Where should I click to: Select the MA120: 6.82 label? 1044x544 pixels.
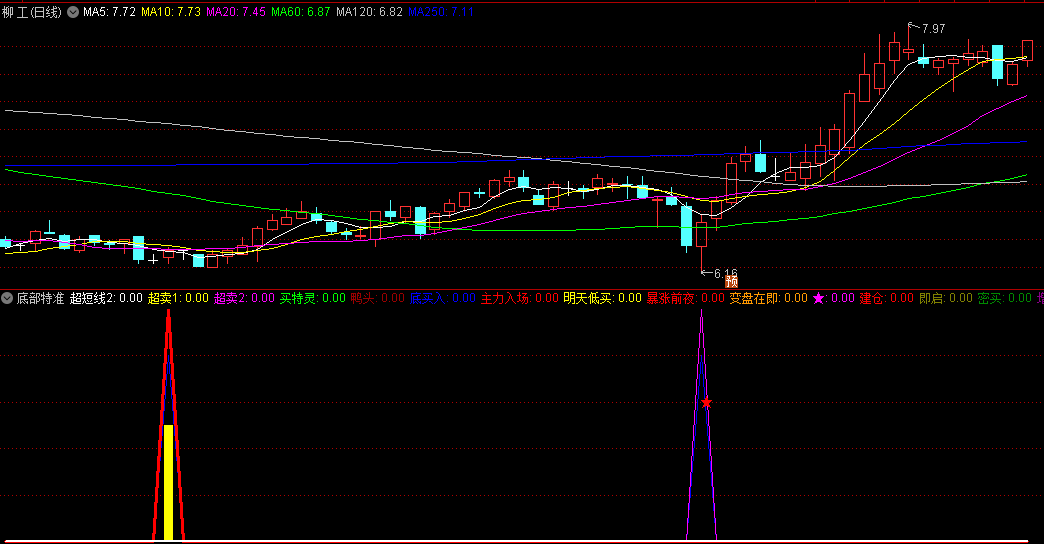369,12
